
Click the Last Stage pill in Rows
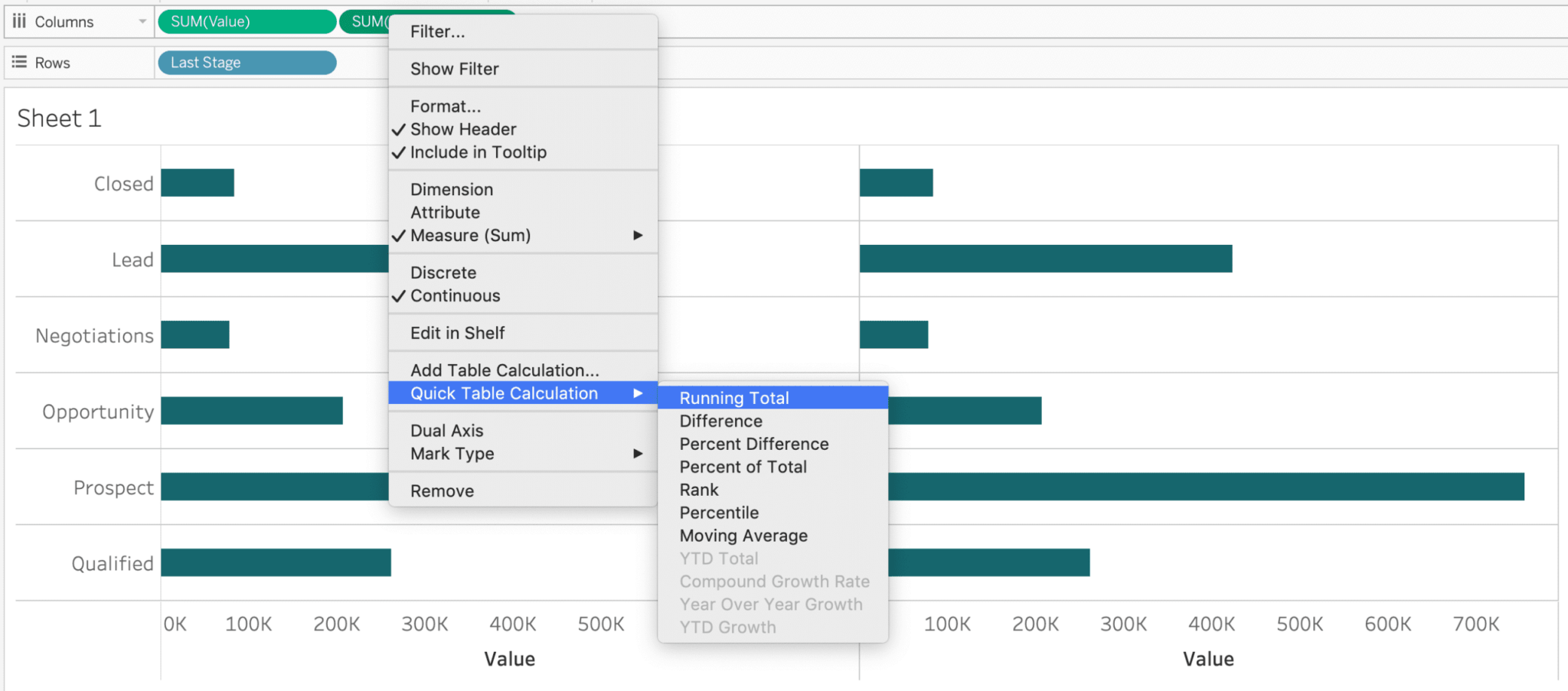point(247,63)
